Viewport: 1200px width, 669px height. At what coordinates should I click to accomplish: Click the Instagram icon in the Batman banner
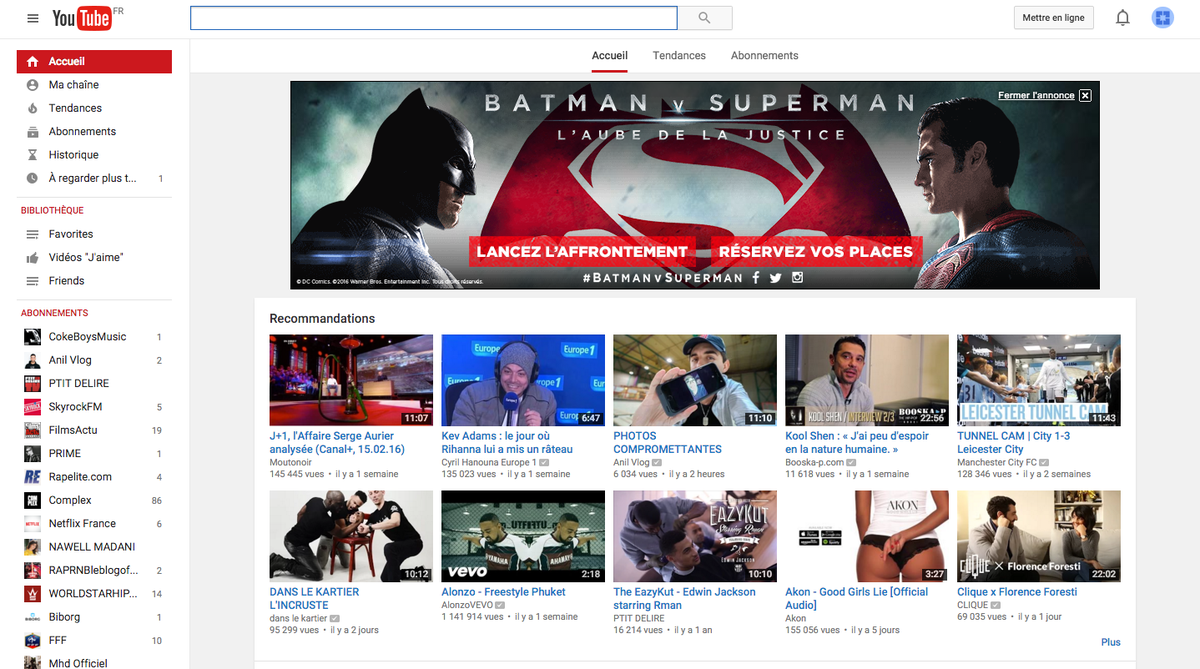click(797, 277)
